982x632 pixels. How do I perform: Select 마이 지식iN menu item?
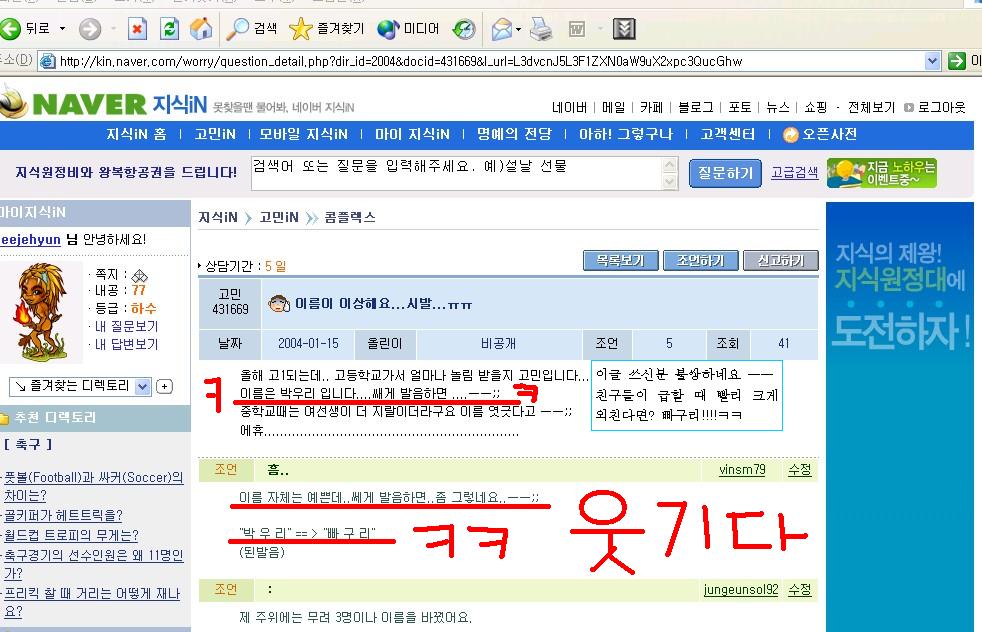point(412,134)
